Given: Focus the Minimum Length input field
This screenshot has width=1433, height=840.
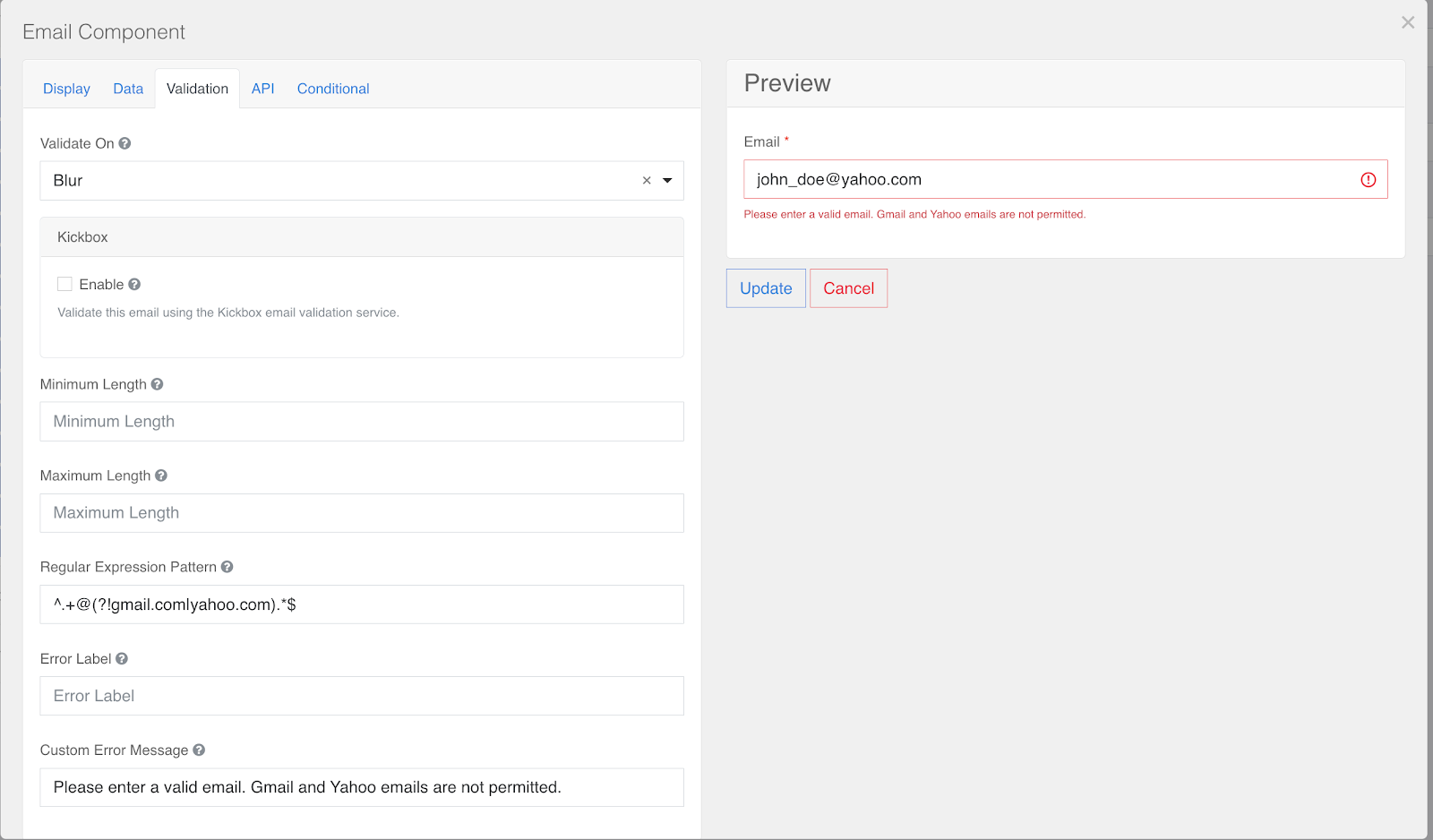Looking at the screenshot, I should click(x=362, y=422).
